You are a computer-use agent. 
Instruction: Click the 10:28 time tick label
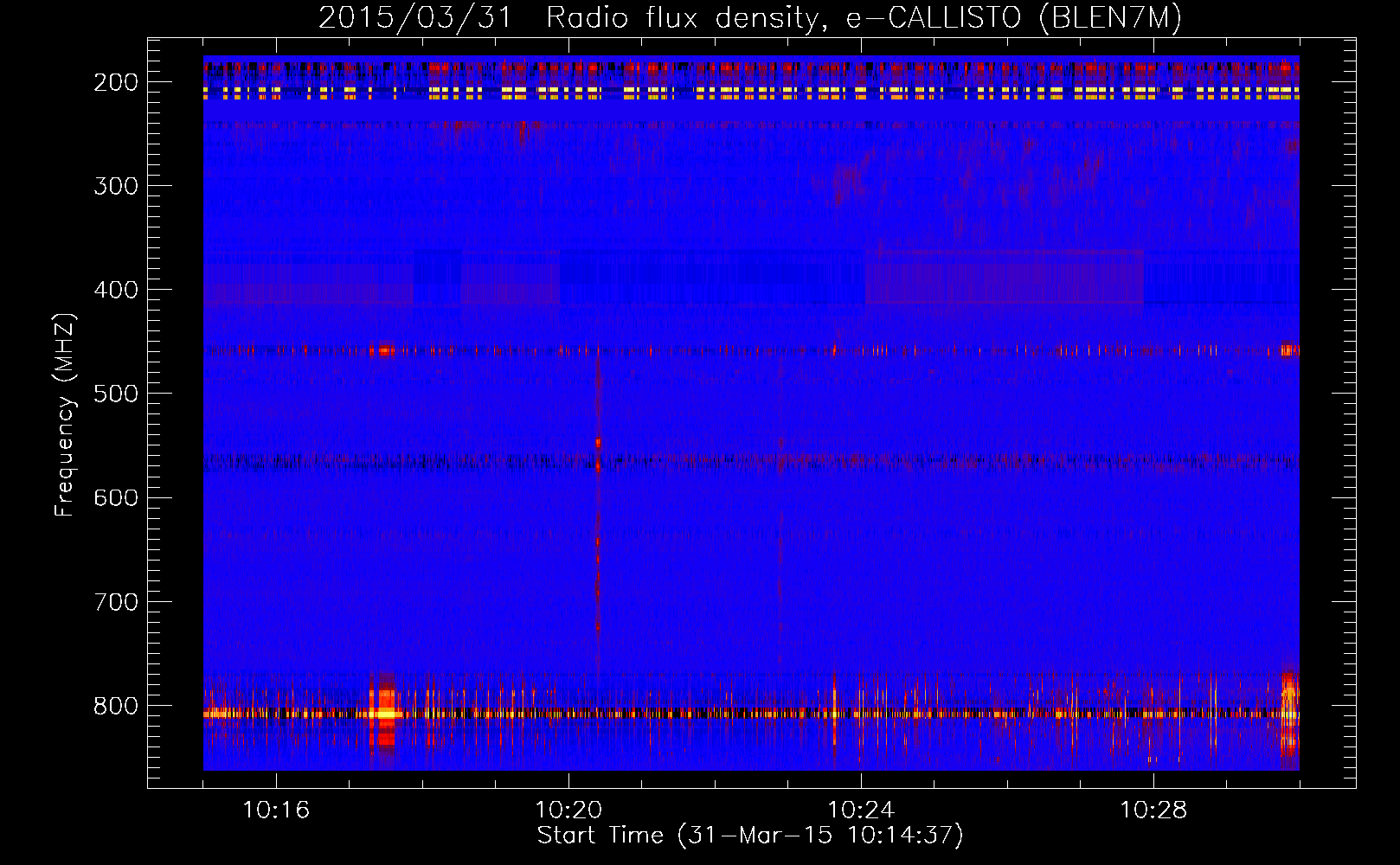tap(1153, 811)
